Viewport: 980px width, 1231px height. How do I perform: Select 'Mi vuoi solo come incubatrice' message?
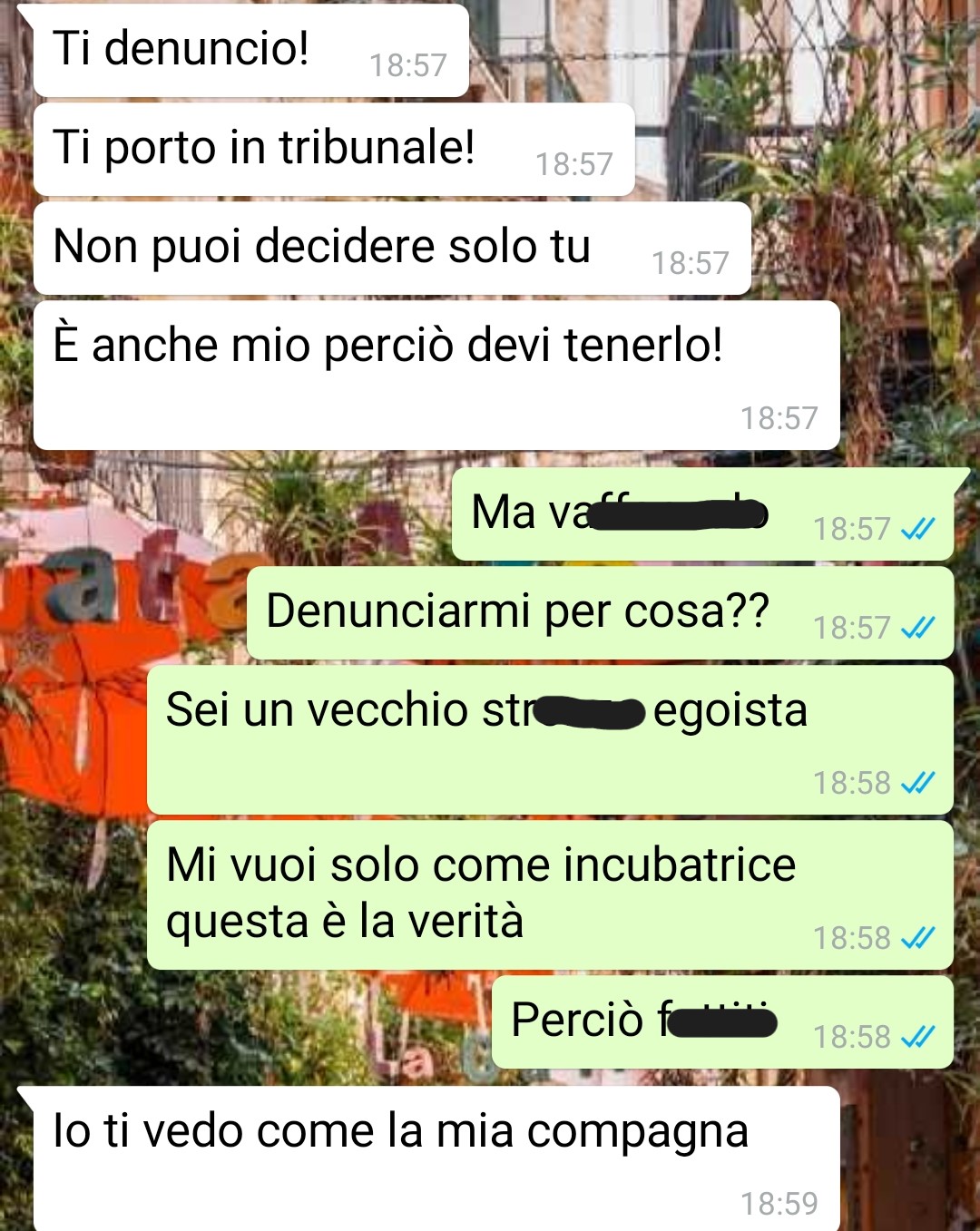click(x=550, y=894)
